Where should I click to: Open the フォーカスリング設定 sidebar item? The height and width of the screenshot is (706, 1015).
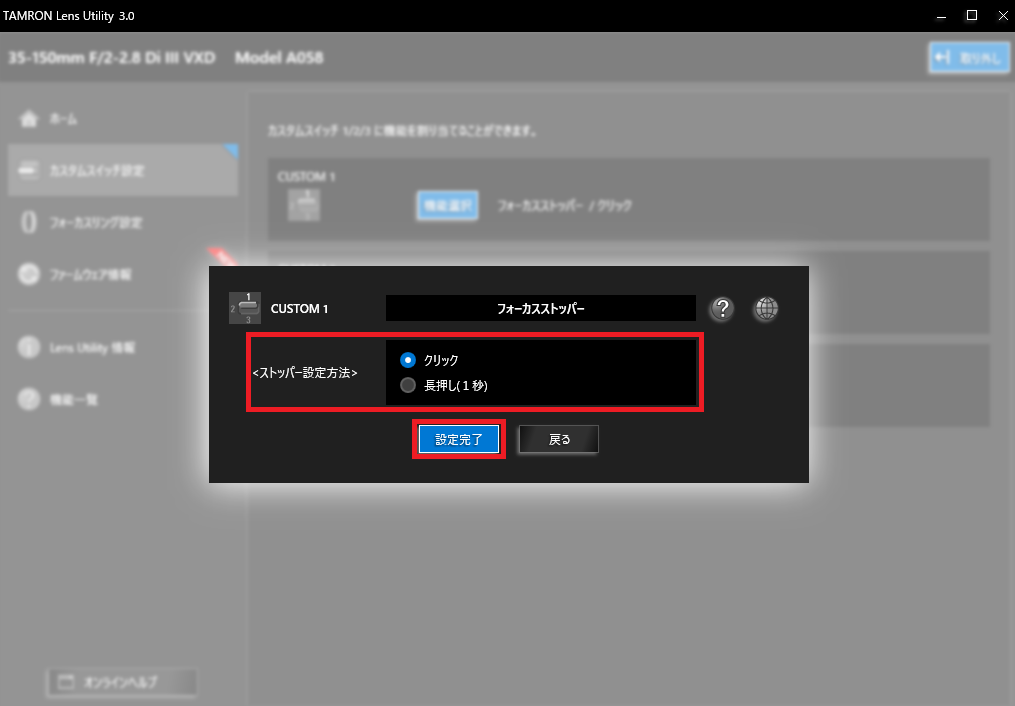pos(123,223)
